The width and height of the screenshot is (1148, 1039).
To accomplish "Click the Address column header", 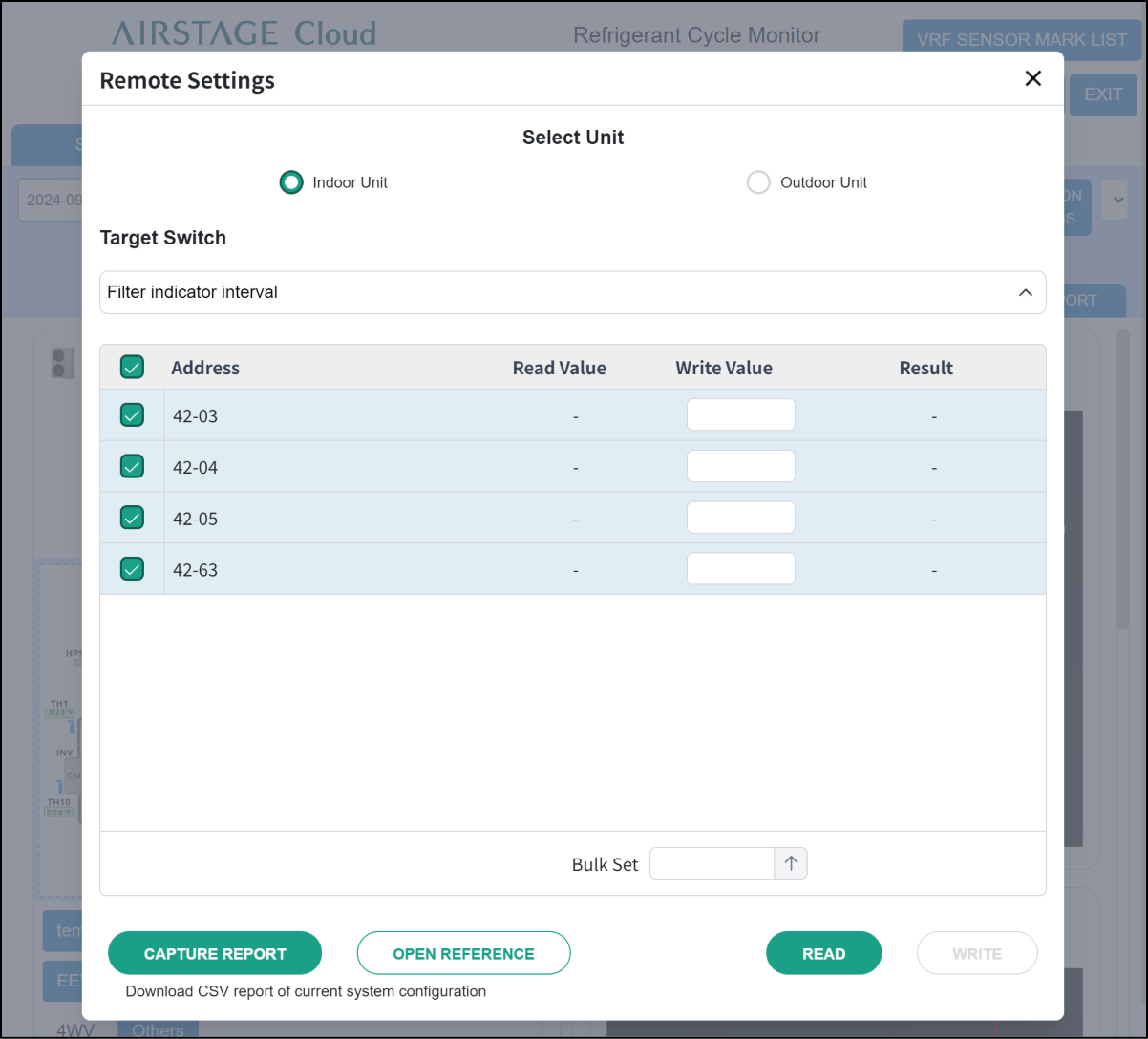I will click(x=205, y=368).
